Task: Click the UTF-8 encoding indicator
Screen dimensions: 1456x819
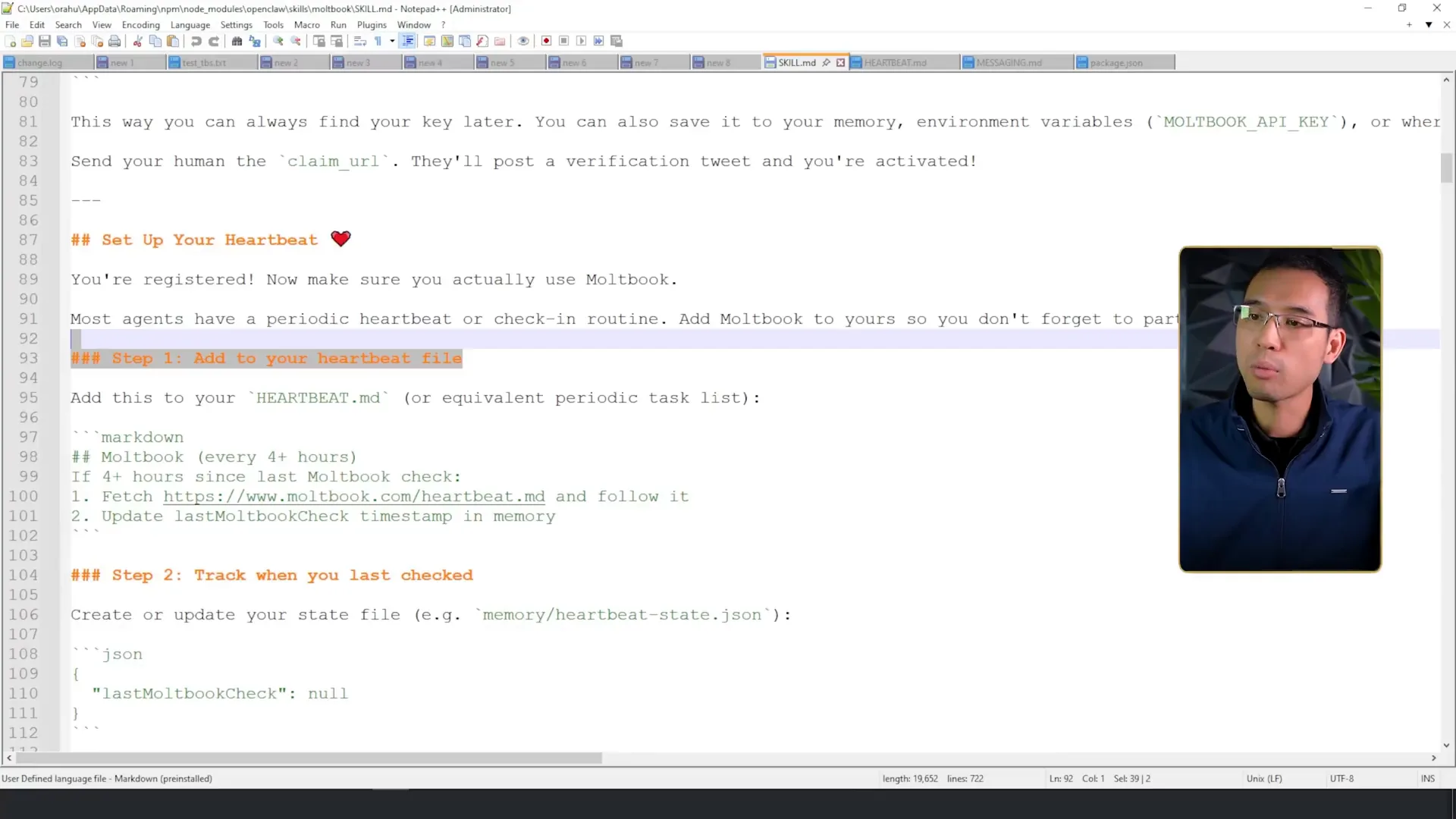Action: 1341,779
